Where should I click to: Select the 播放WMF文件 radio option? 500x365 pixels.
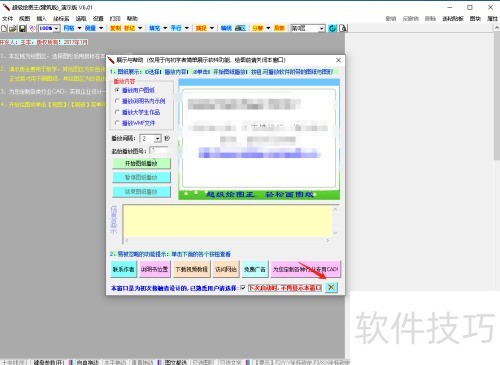pyautogui.click(x=135, y=123)
